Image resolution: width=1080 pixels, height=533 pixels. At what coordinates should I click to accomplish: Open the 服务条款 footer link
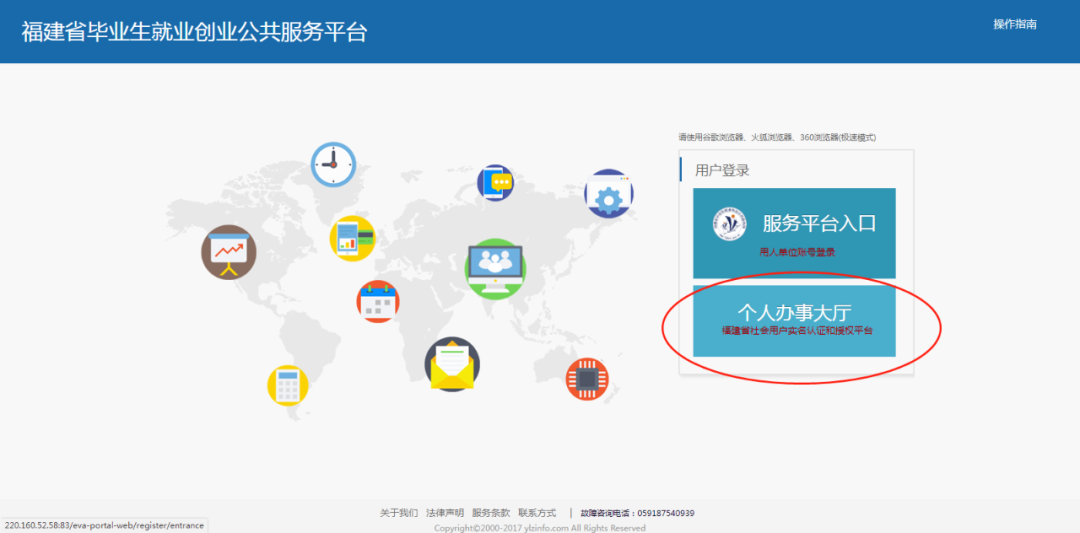pyautogui.click(x=491, y=513)
